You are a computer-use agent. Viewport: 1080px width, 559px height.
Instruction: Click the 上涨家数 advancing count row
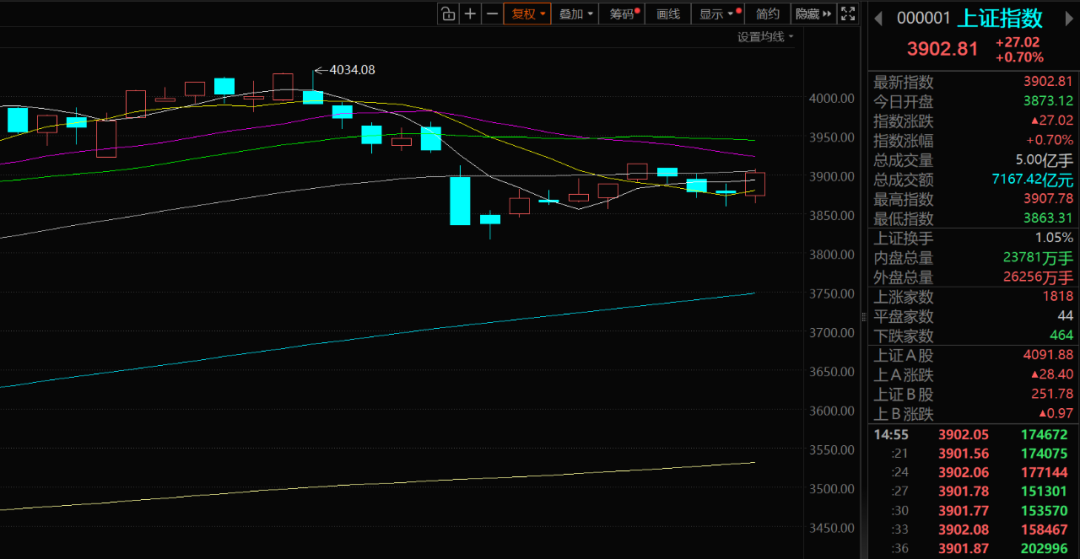[x=970, y=297]
